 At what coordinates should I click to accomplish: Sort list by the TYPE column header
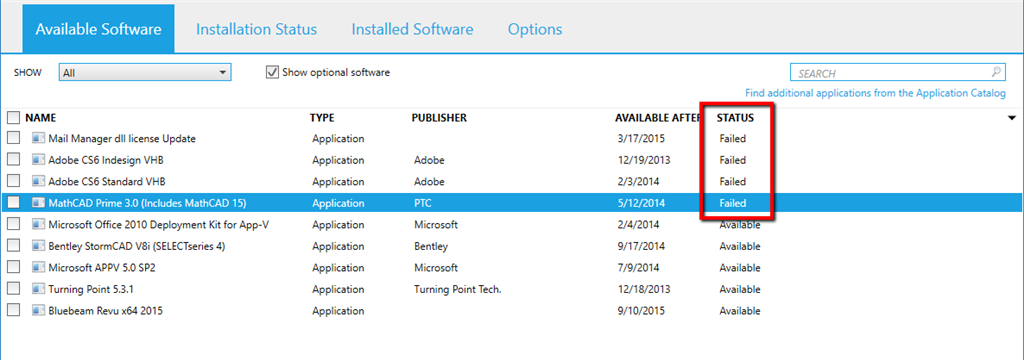point(322,118)
